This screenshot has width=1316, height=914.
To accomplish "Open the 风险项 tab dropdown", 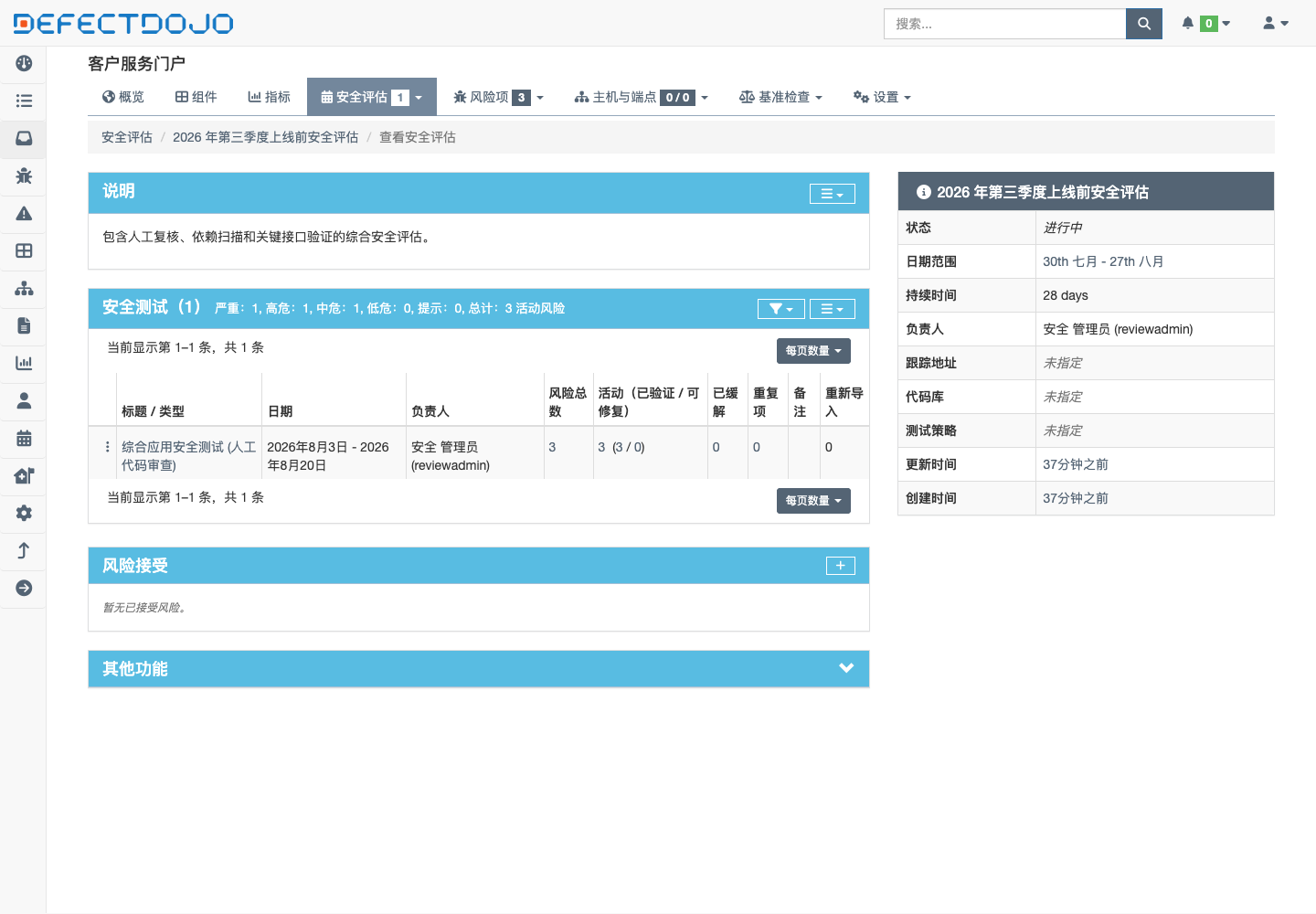I will point(498,97).
